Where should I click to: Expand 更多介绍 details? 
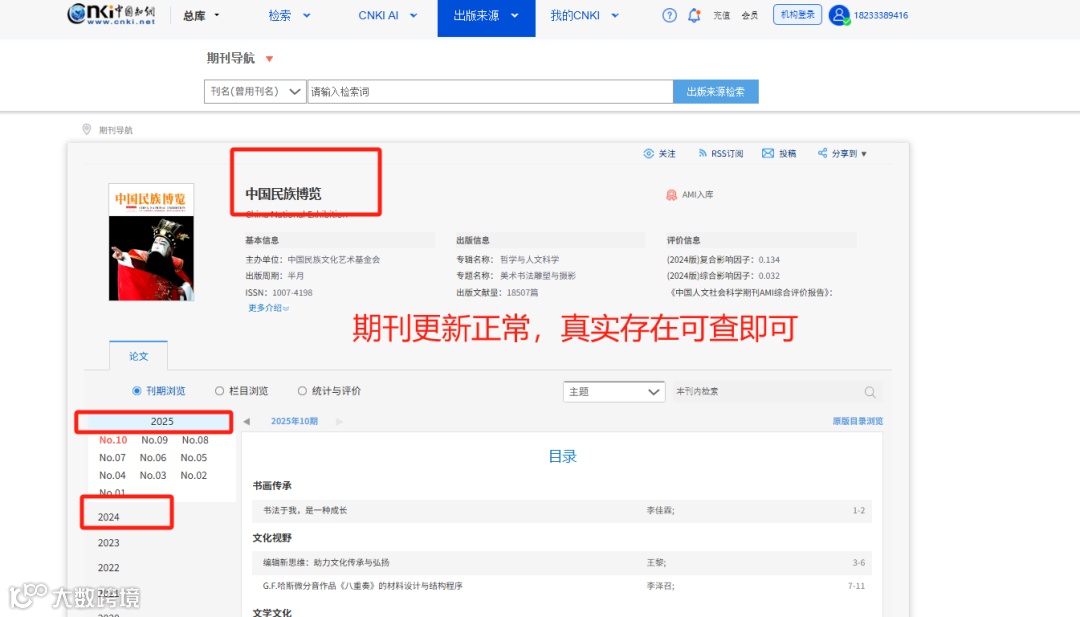tap(269, 308)
